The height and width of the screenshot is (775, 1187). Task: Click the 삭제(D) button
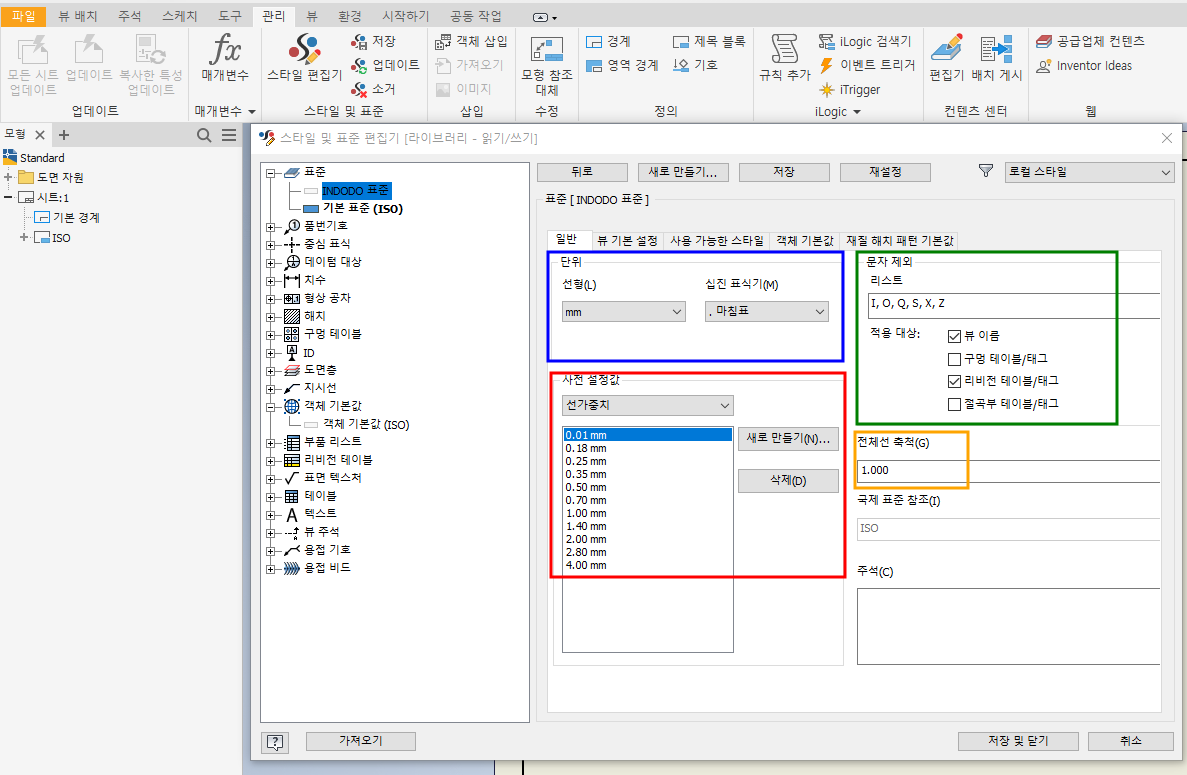788,481
